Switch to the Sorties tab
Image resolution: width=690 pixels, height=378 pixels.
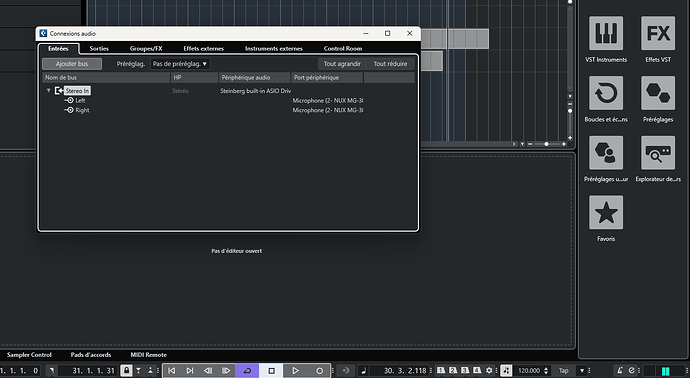99,48
